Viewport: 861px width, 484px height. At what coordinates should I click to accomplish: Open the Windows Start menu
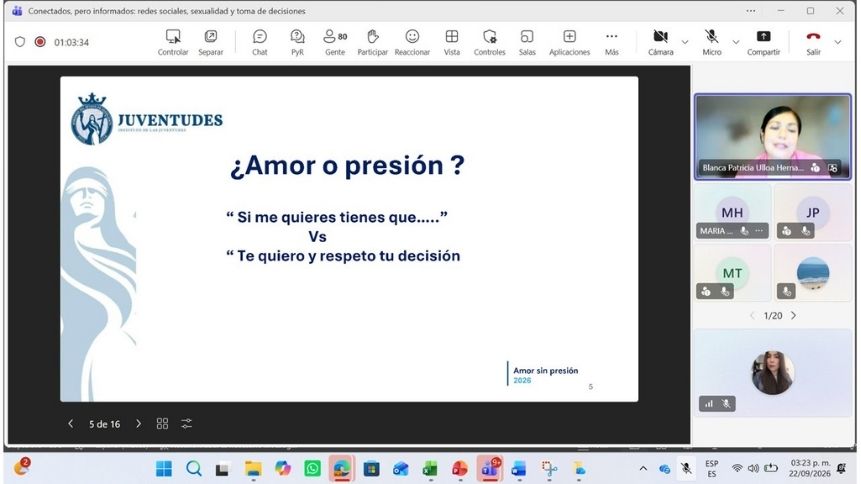(164, 469)
